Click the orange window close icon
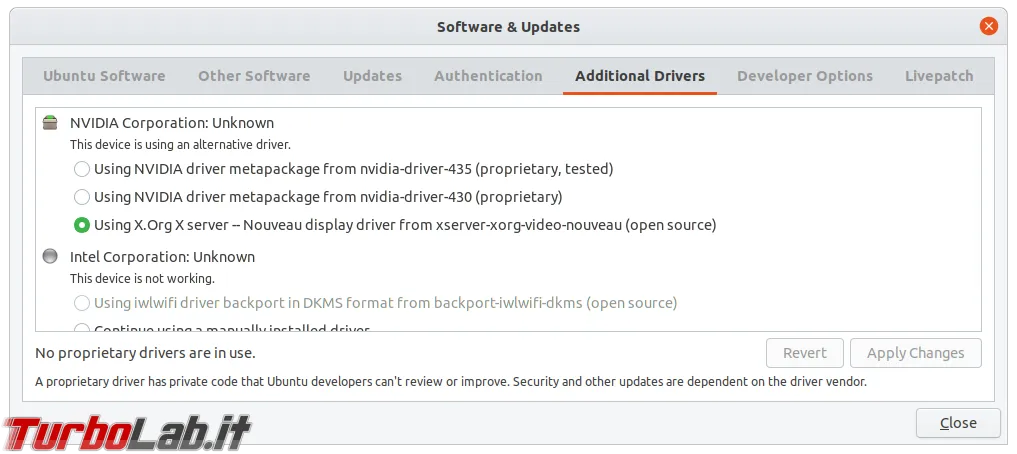 click(x=988, y=27)
